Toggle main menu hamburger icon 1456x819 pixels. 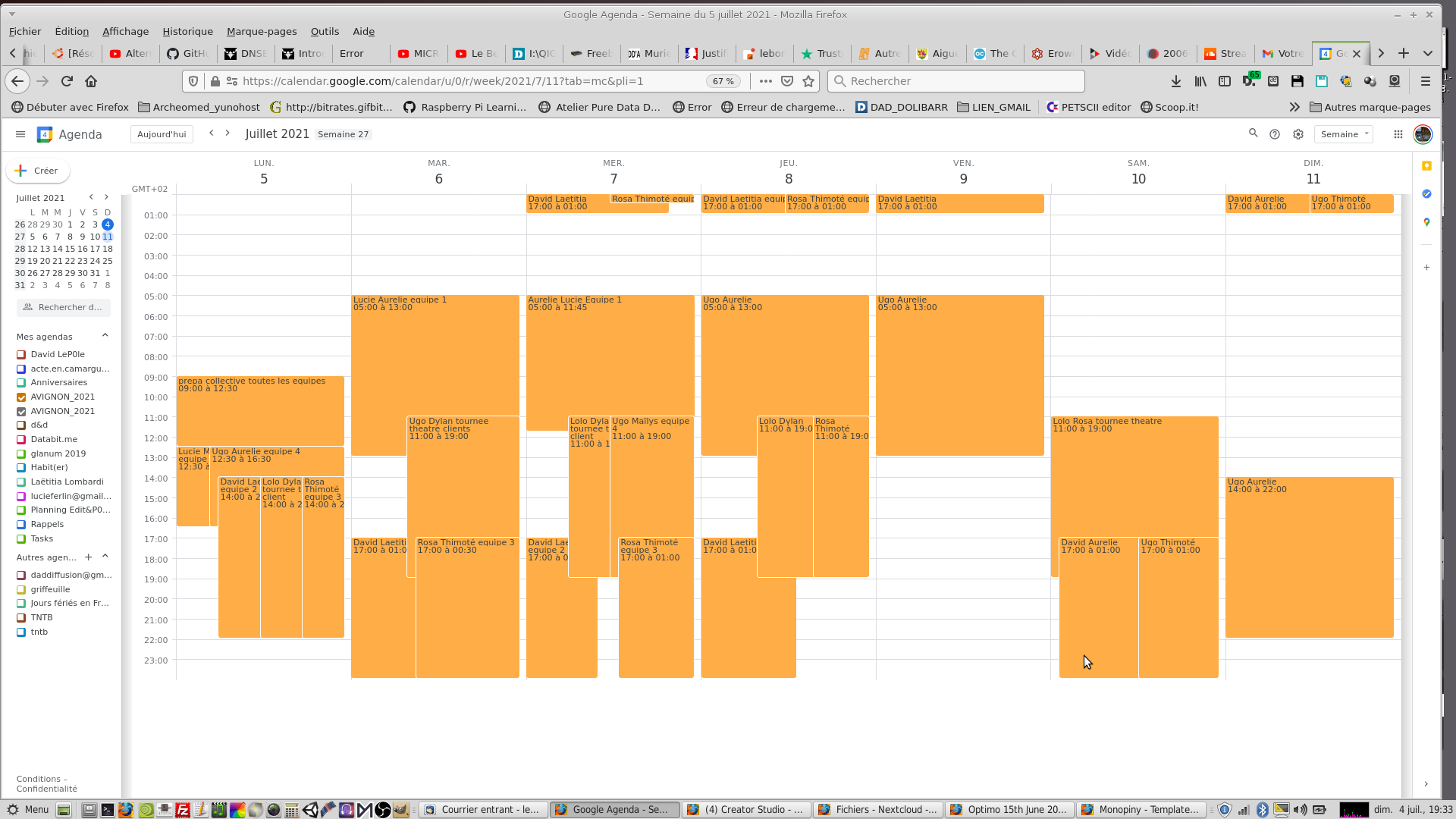[x=20, y=134]
